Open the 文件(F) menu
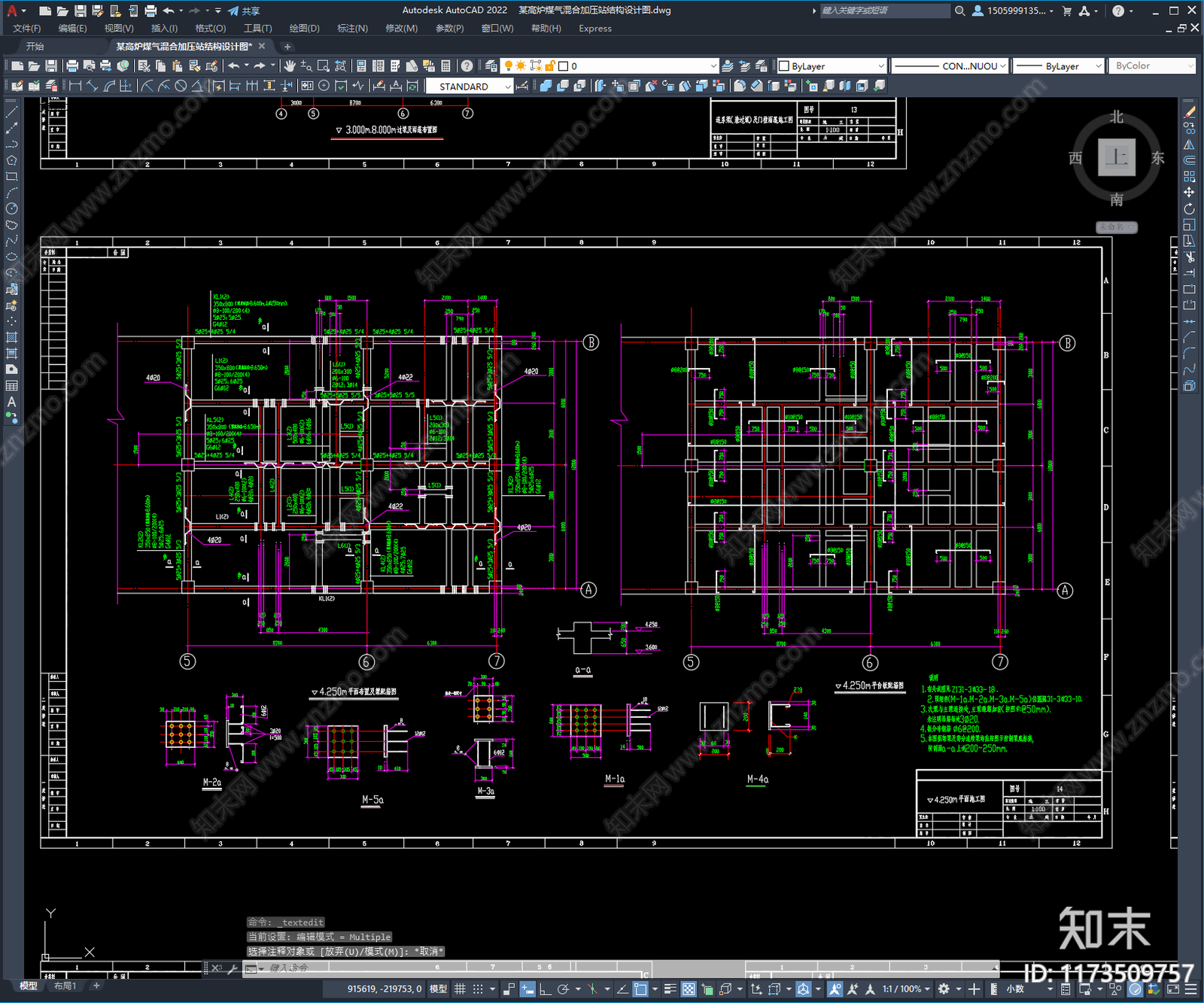Image resolution: width=1204 pixels, height=1003 pixels. point(27,29)
